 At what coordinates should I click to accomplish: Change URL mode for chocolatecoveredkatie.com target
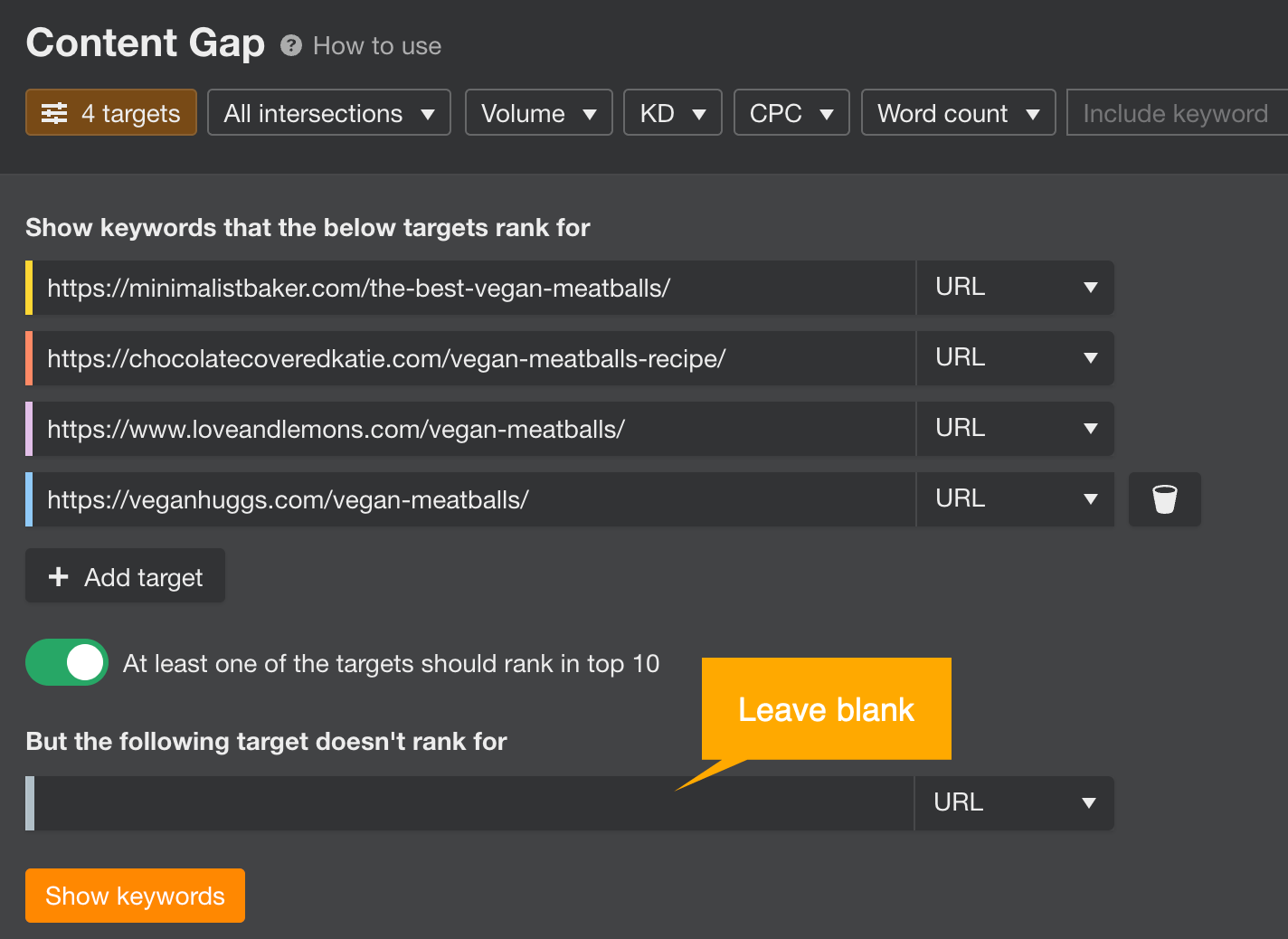1015,358
